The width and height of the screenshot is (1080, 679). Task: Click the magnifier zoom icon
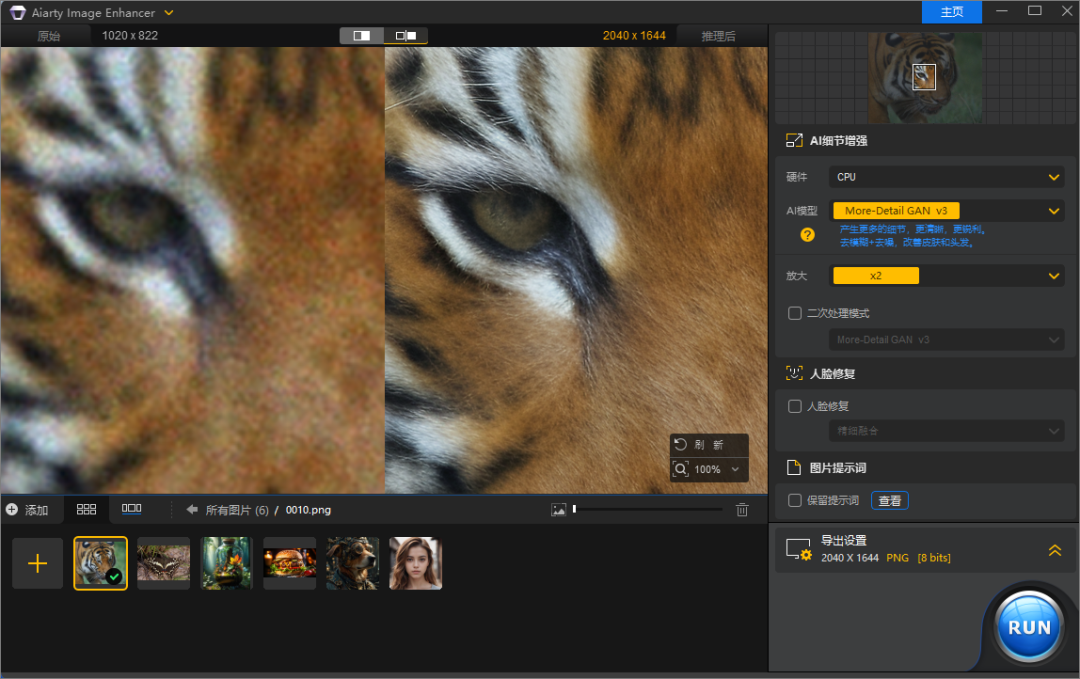681,469
